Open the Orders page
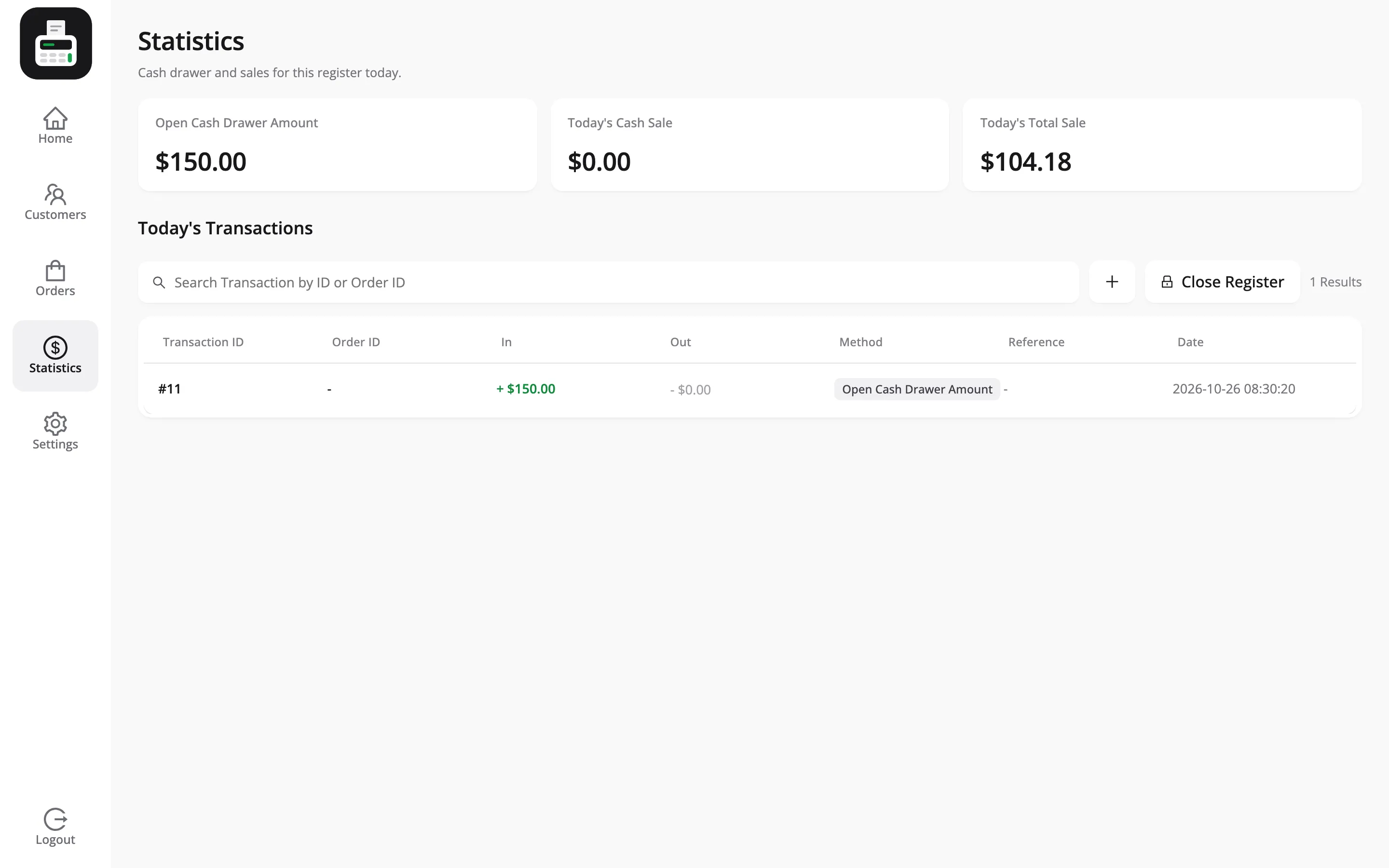Viewport: 1389px width, 868px height. (x=55, y=278)
